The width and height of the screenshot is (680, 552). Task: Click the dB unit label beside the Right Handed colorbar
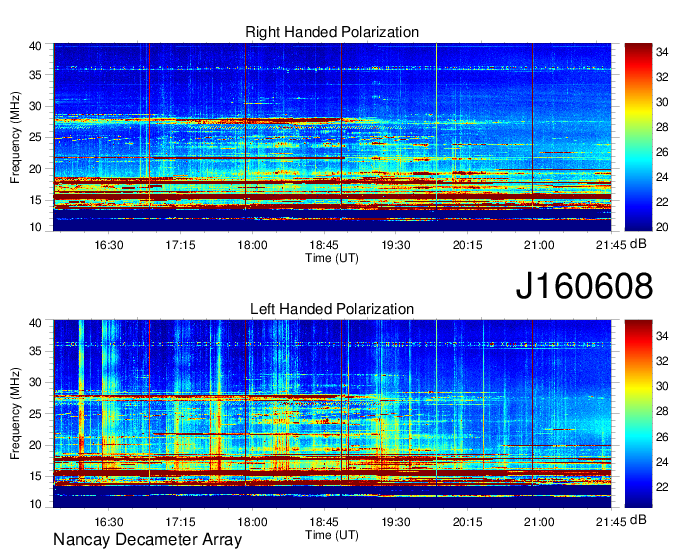[x=638, y=244]
